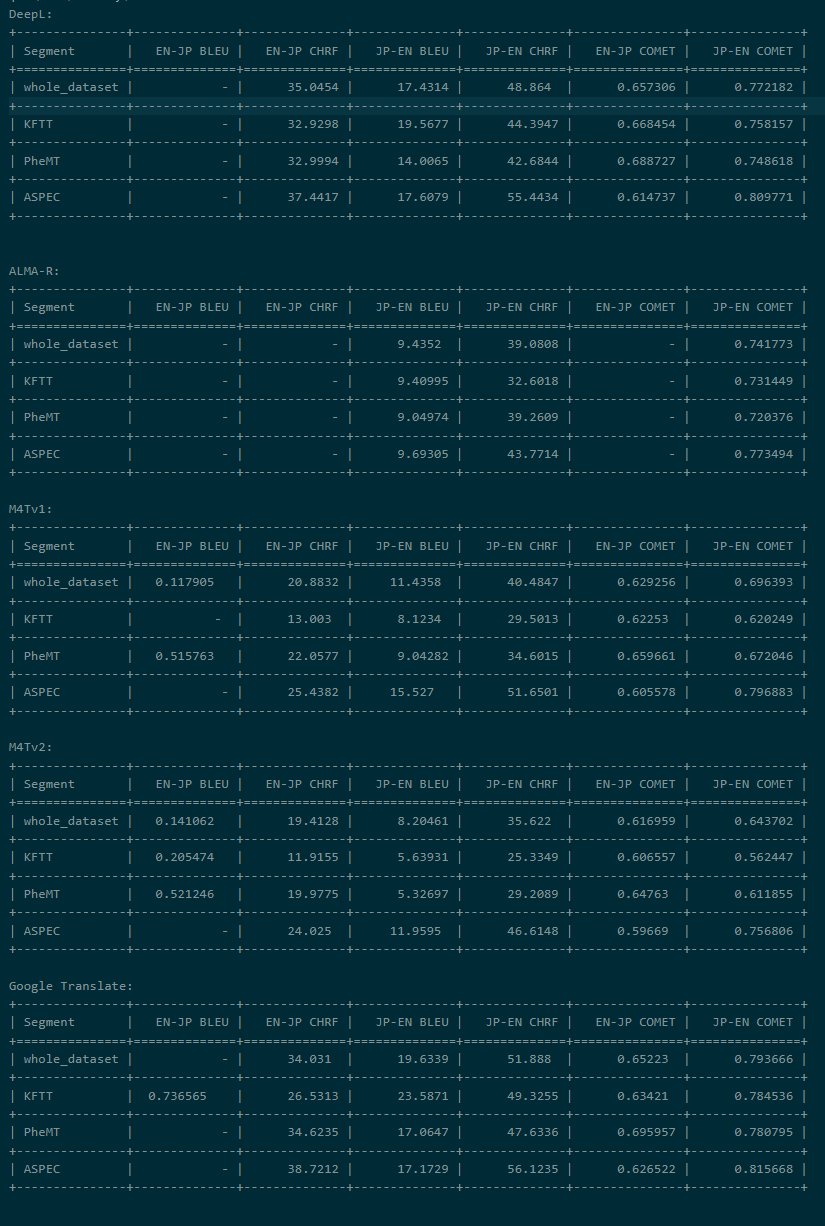This screenshot has height=1226, width=825.
Task: Click the 0.773494 score
Action: [x=763, y=454]
